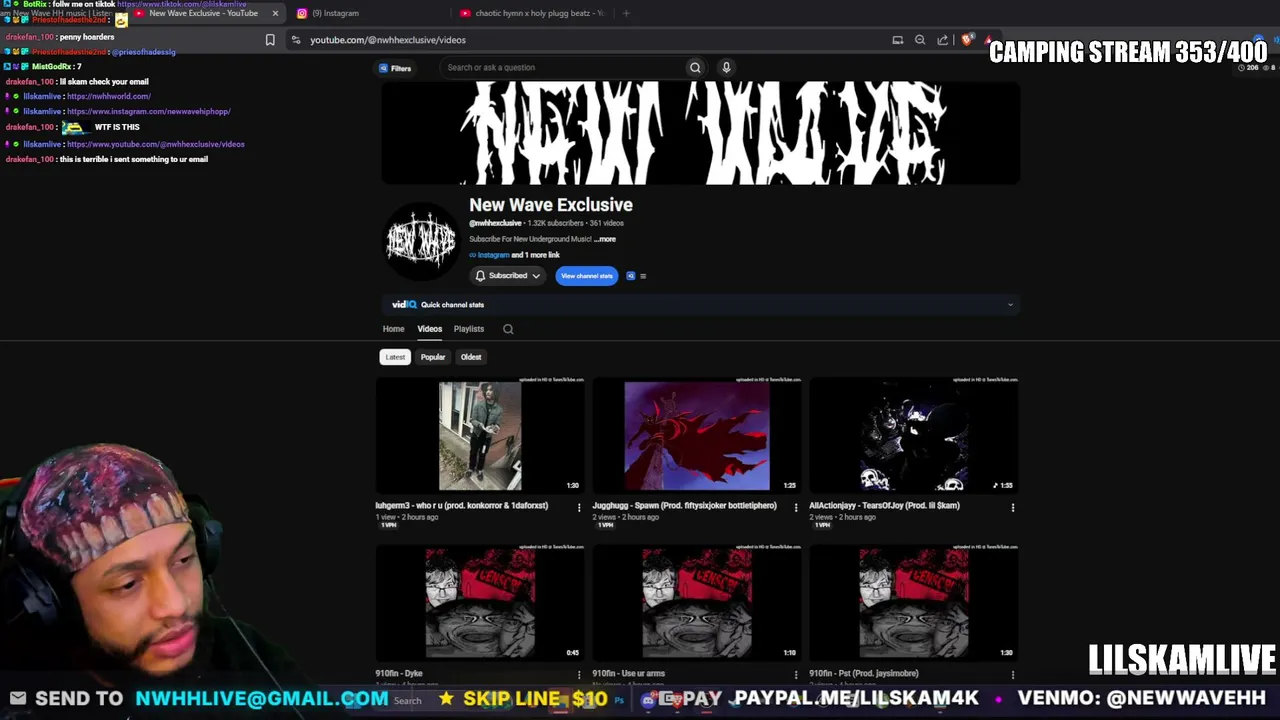Play the Jugghugg - Spawn video thumbnail
The height and width of the screenshot is (720, 1280).
pyautogui.click(x=697, y=436)
